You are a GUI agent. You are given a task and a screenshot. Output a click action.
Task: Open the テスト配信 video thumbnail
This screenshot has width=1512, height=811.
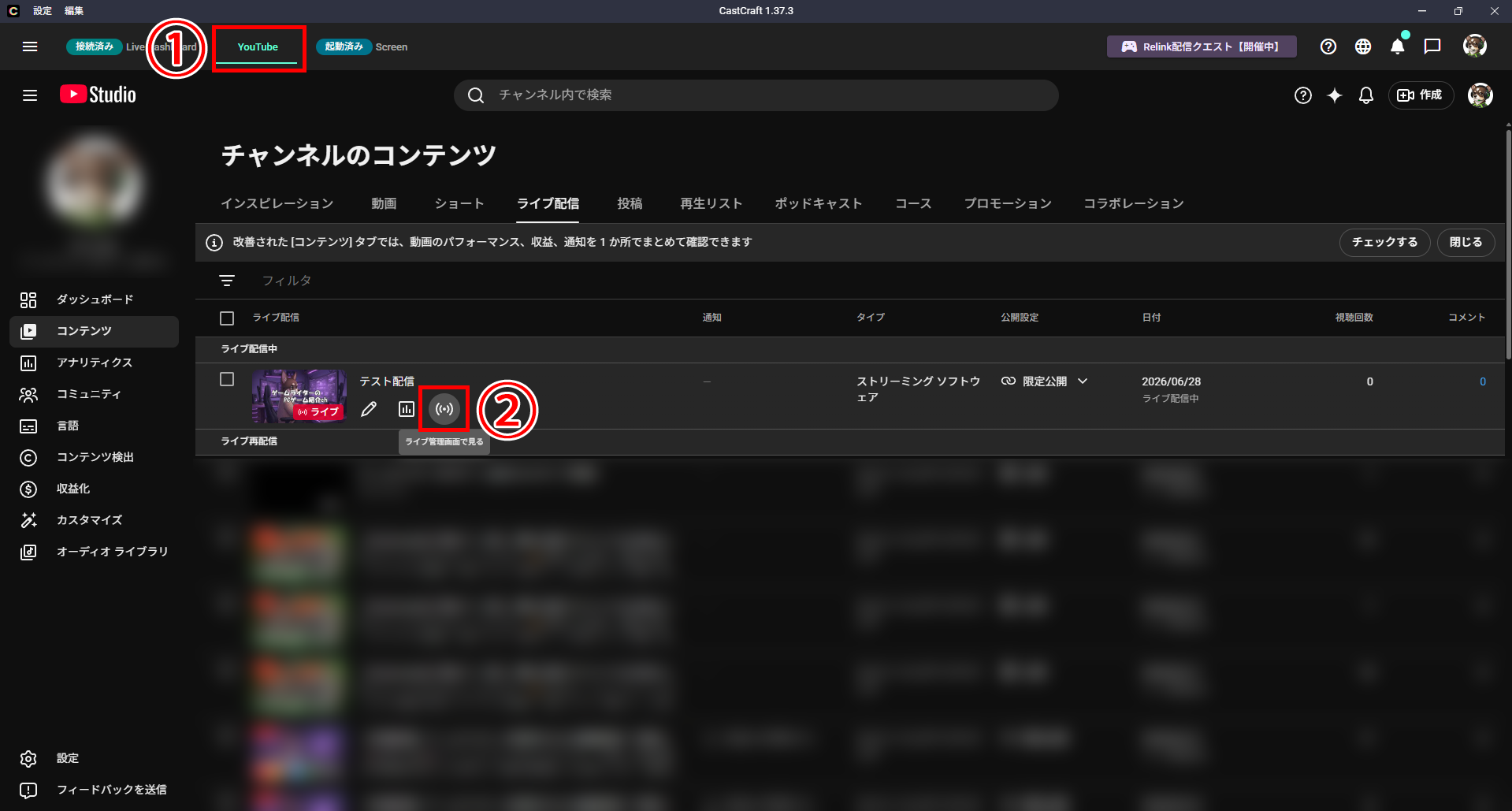299,396
